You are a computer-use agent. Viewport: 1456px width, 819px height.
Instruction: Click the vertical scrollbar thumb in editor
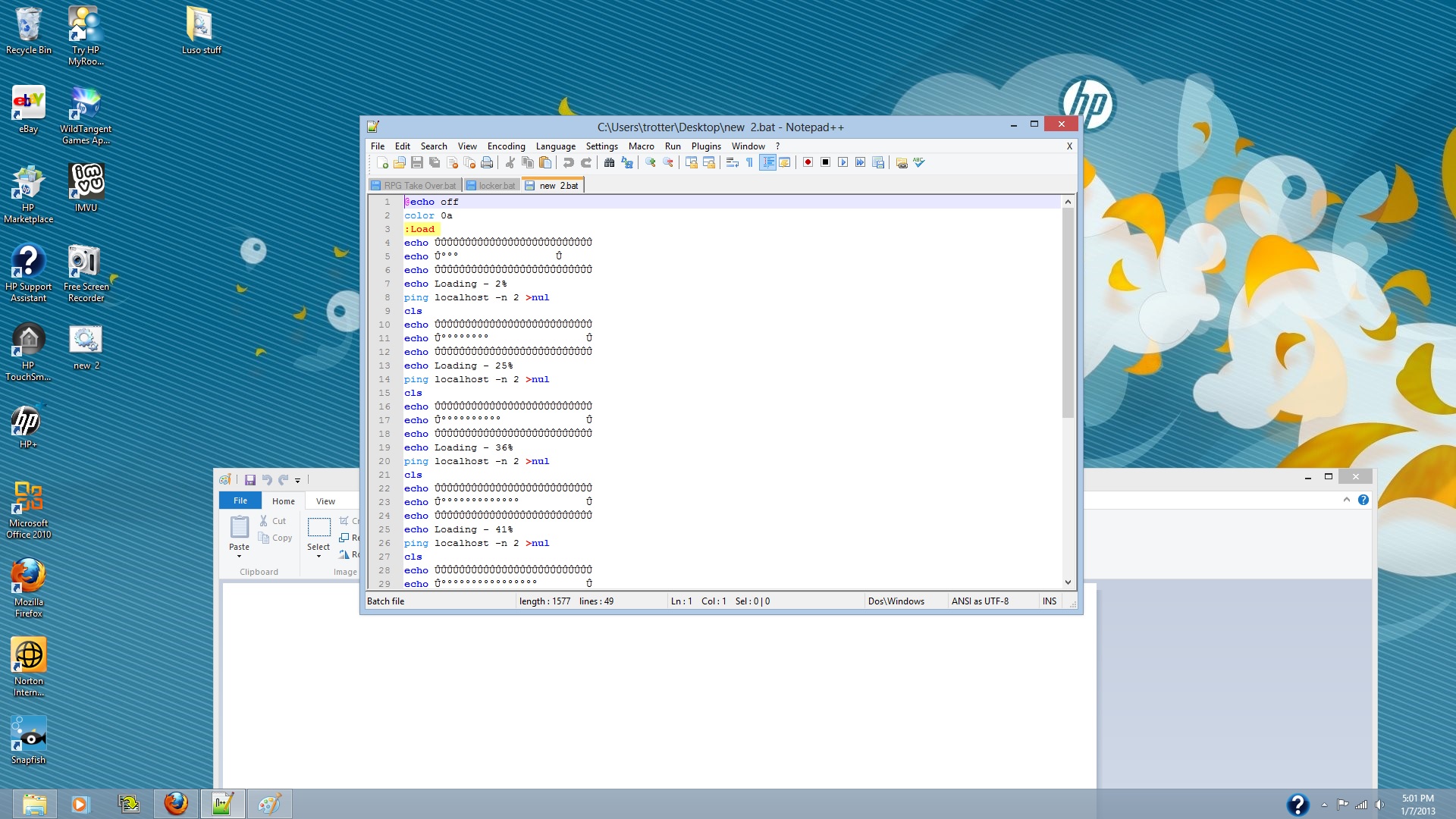point(1068,313)
